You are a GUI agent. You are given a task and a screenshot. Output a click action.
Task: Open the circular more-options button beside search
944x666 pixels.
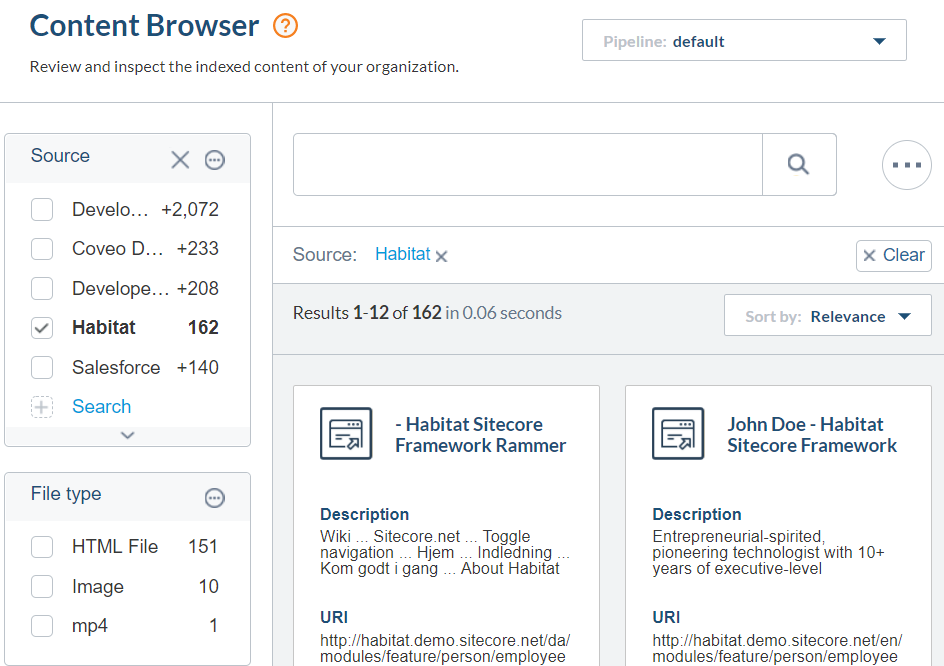click(x=906, y=164)
